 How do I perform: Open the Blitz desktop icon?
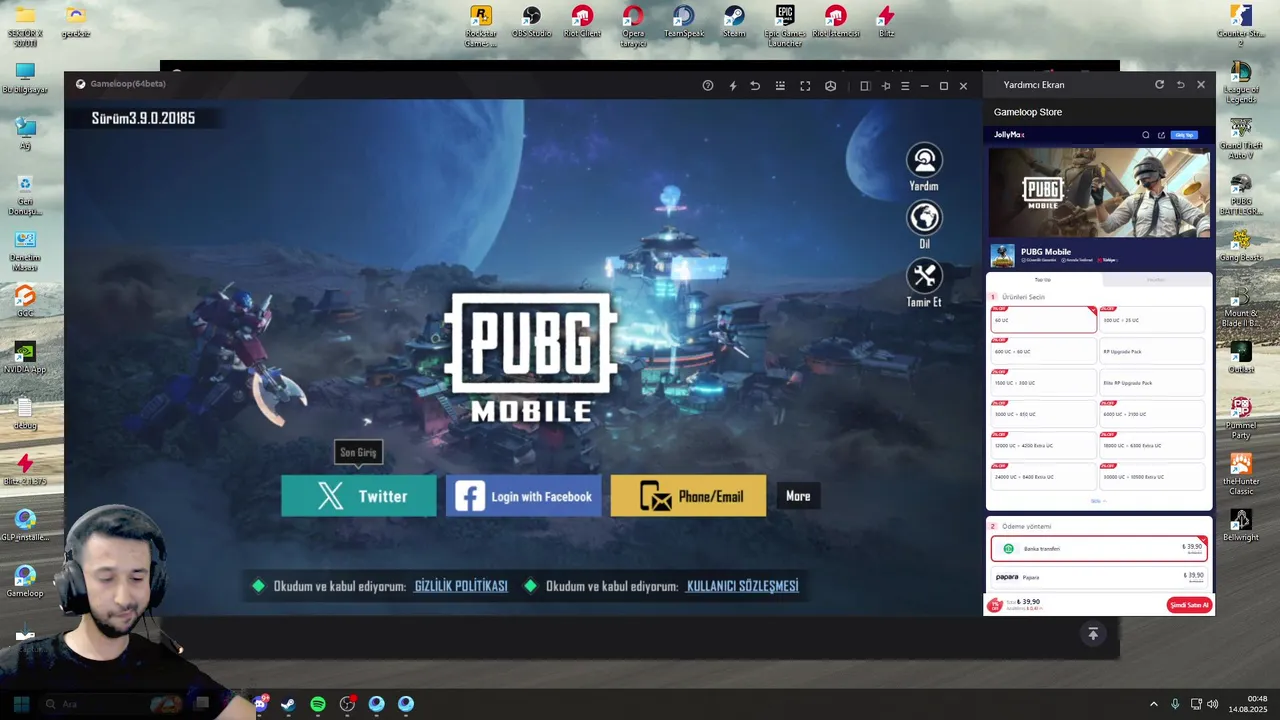tap(886, 22)
